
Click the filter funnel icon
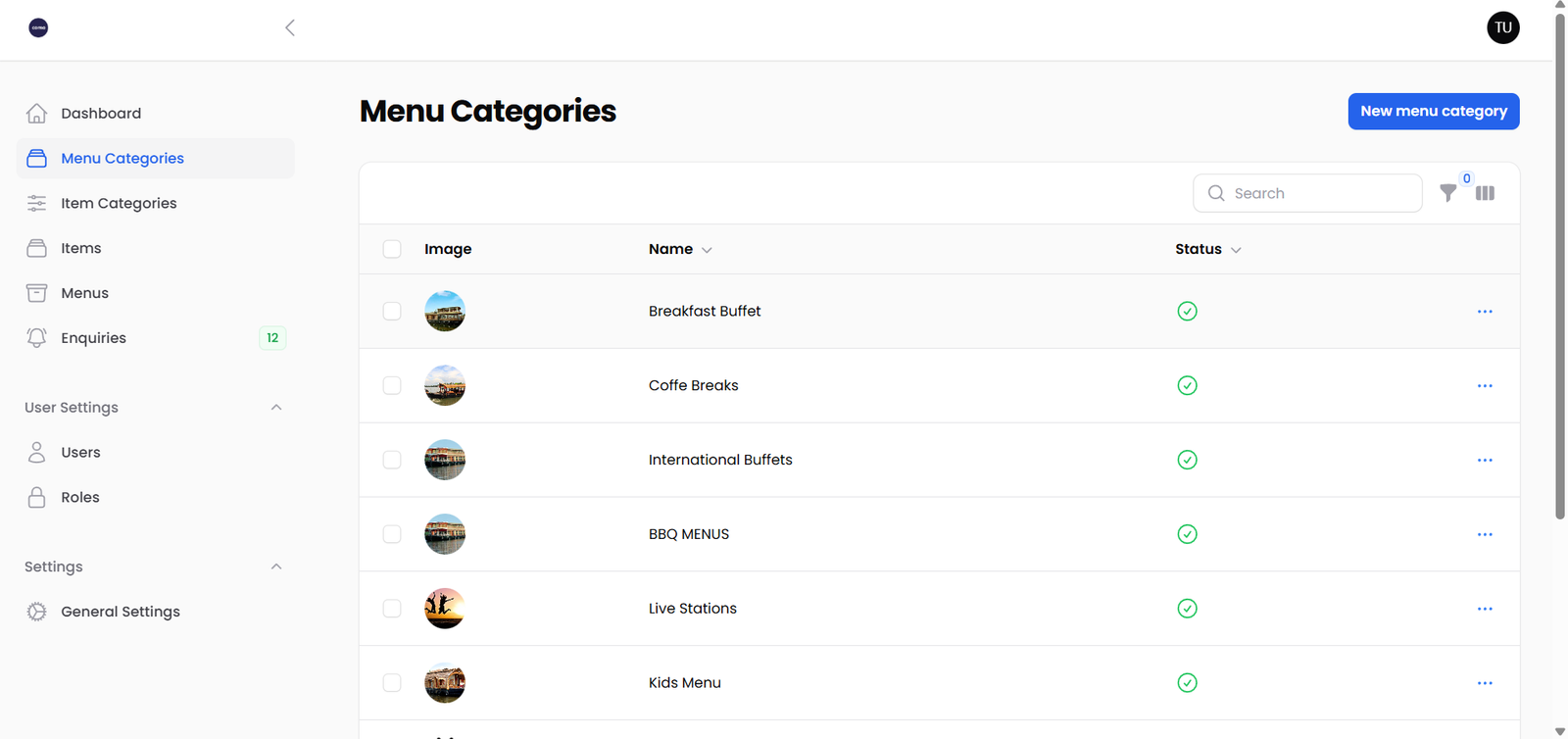(x=1447, y=193)
